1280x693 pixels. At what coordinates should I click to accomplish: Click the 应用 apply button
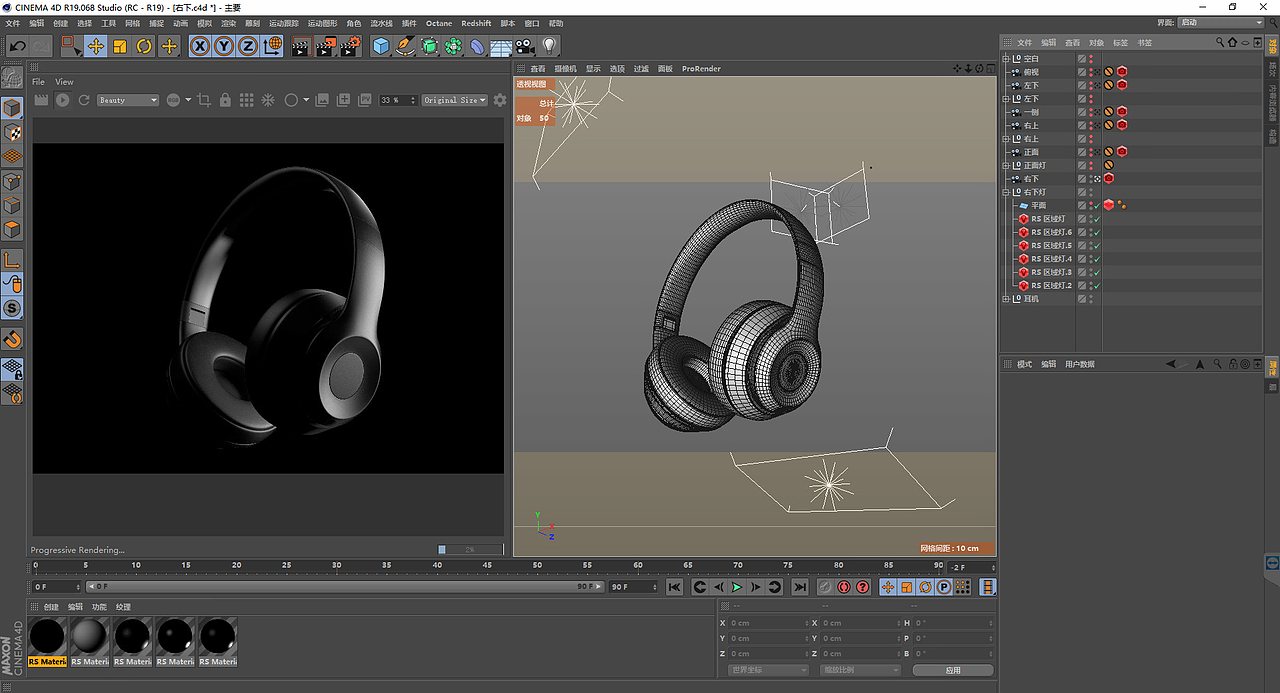pyautogui.click(x=953, y=670)
